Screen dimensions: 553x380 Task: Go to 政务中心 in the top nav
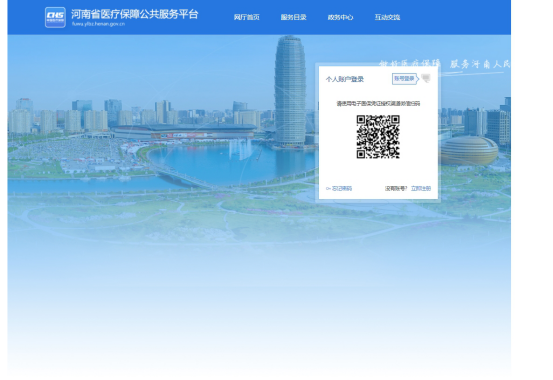pos(340,17)
